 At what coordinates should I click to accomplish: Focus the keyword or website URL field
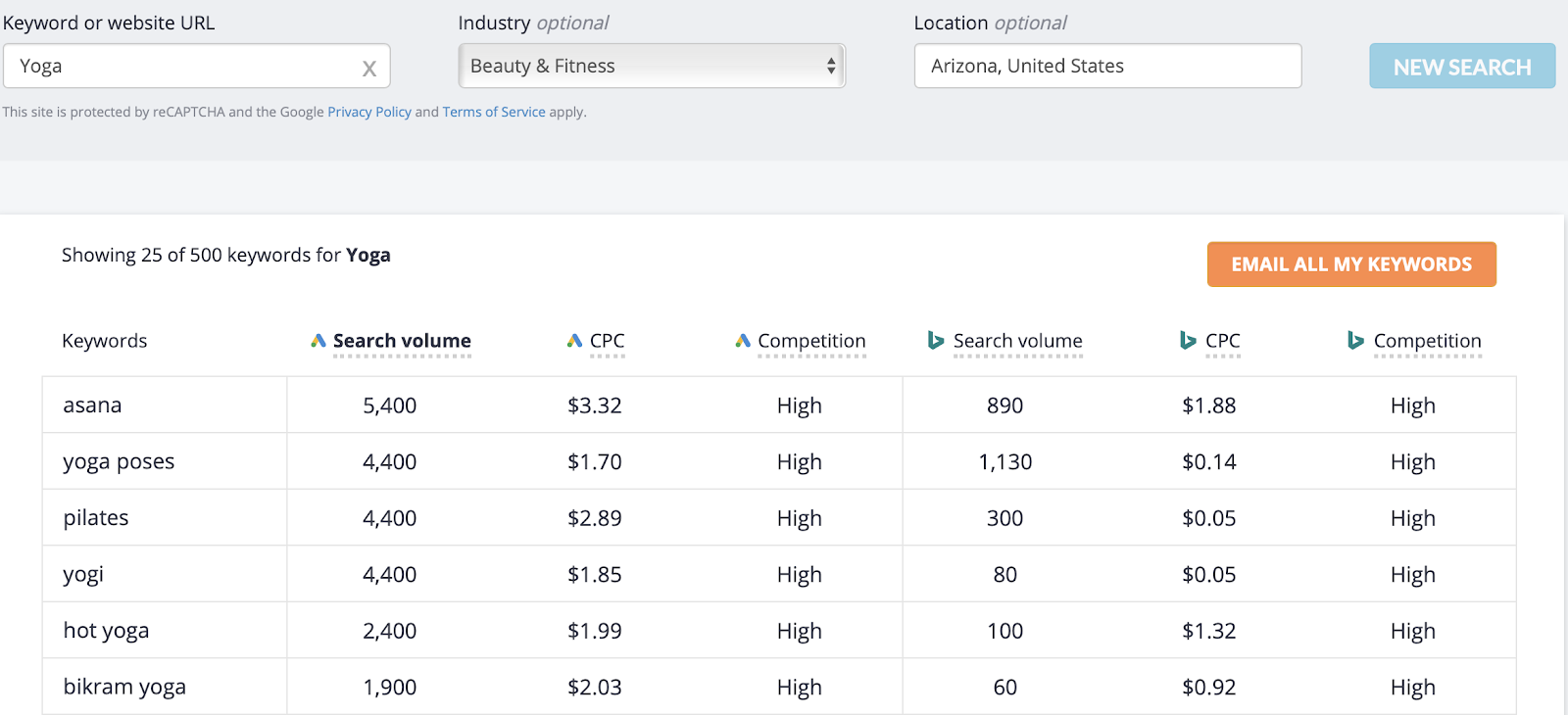point(186,66)
